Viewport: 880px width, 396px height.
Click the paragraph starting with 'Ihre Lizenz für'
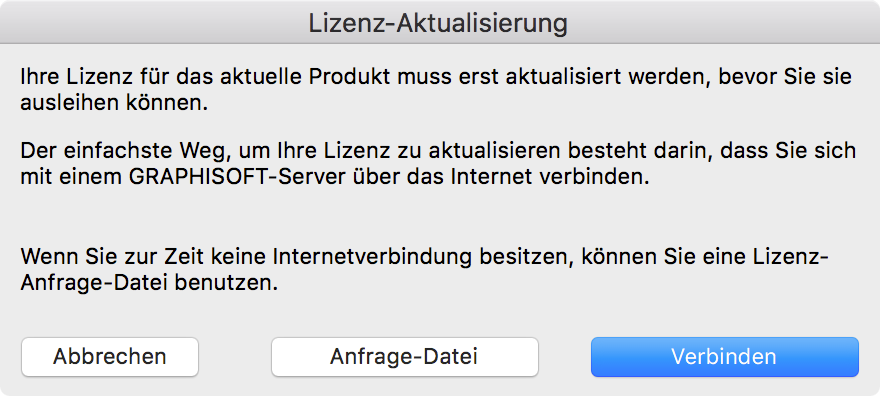(436, 90)
